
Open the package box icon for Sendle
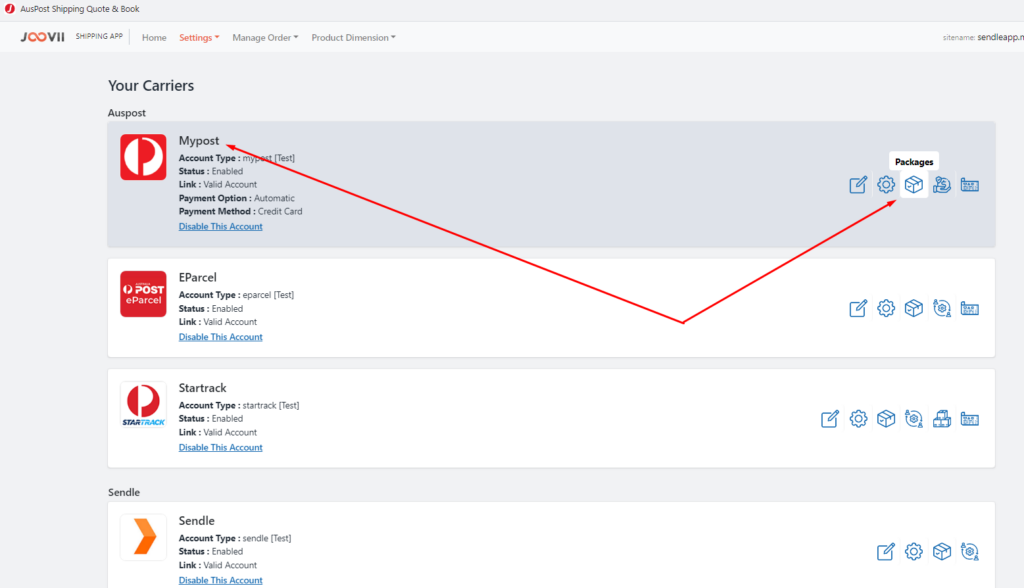point(942,551)
